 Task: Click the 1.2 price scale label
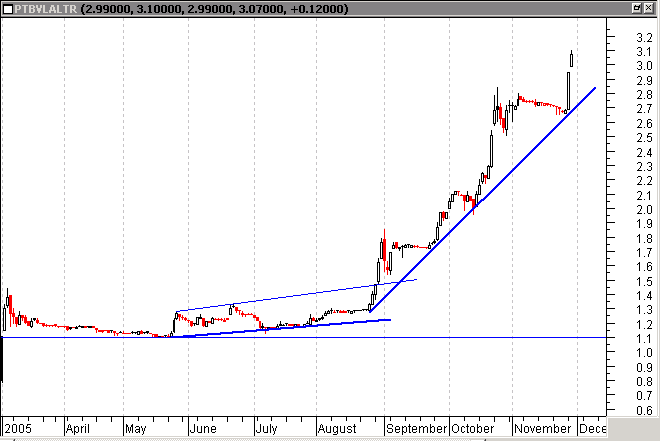coord(644,325)
